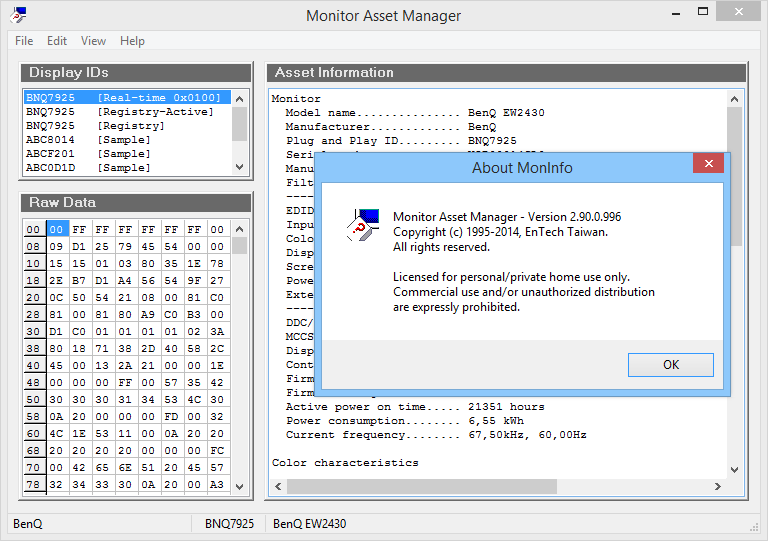Click Raw Data scroll down arrow
Viewport: 768px width, 541px height.
pyautogui.click(x=240, y=486)
